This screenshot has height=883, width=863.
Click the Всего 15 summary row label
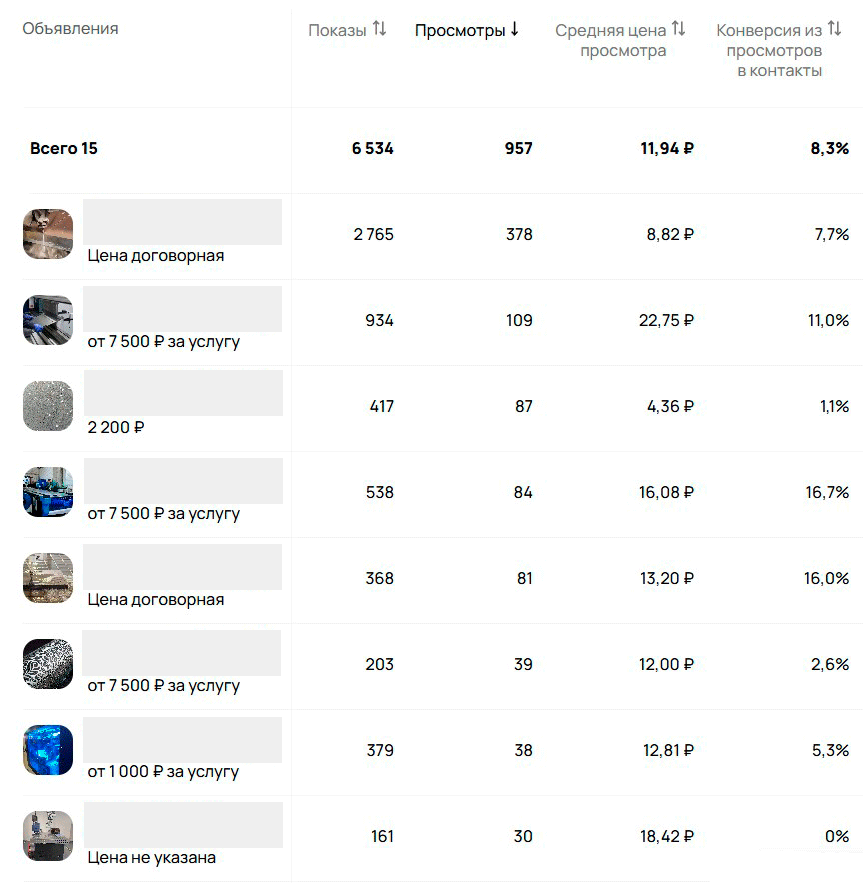coord(64,149)
